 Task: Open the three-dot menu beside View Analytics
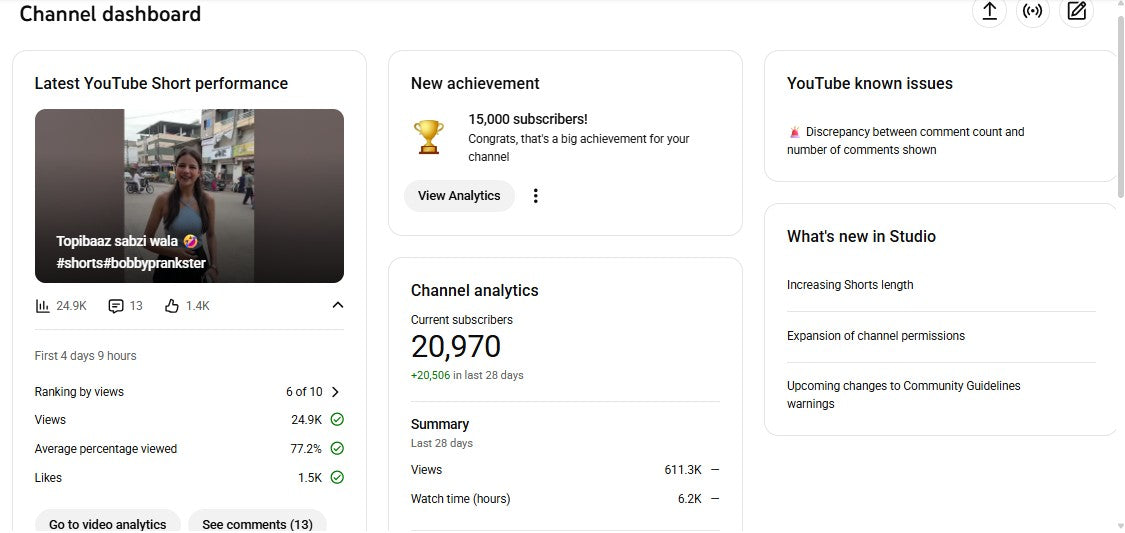pos(535,196)
